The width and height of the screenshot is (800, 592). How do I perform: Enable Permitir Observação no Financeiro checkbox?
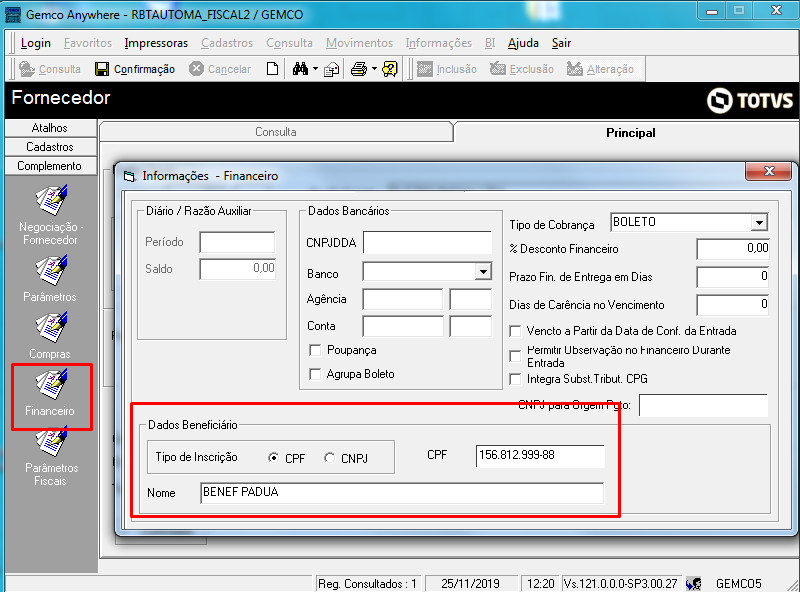click(x=515, y=356)
